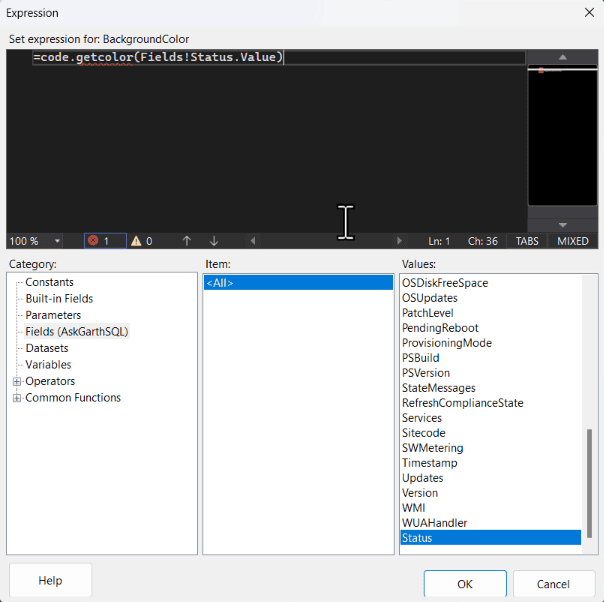Click the MIXED line ending indicator

(573, 241)
